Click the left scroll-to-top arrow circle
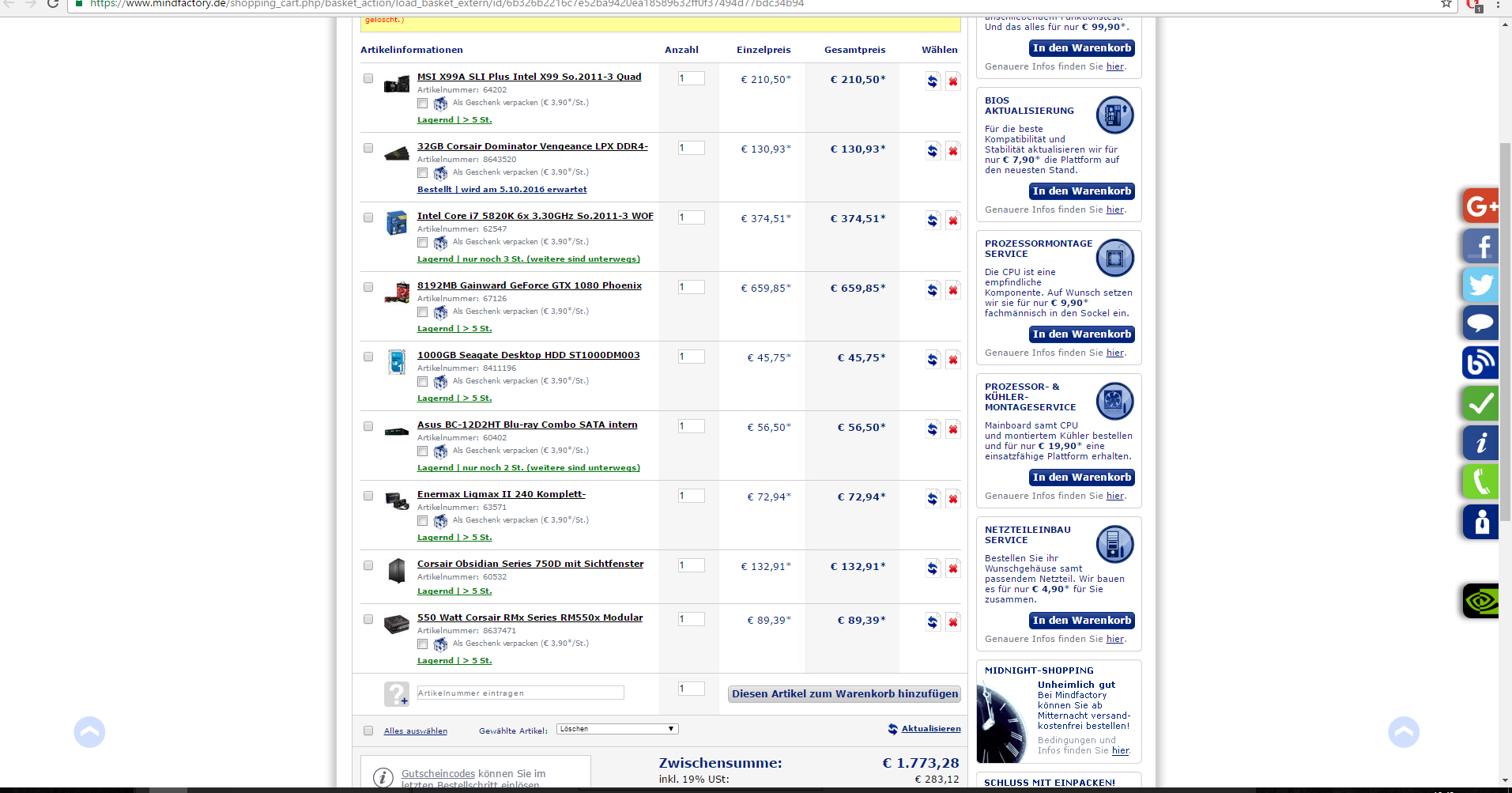The image size is (1512, 793). tap(89, 732)
